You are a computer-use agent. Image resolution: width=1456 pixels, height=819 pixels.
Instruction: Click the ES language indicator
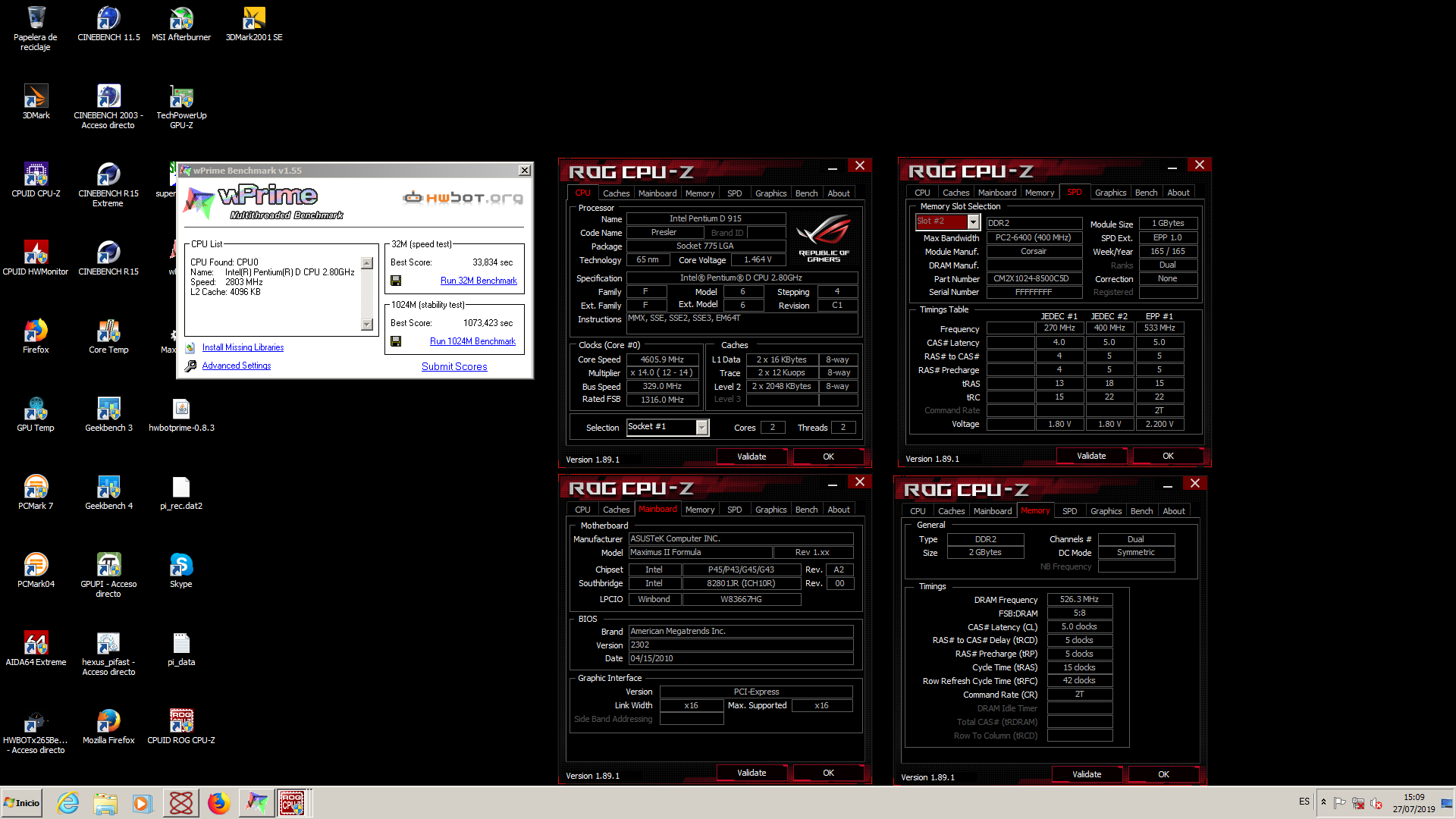click(1304, 802)
